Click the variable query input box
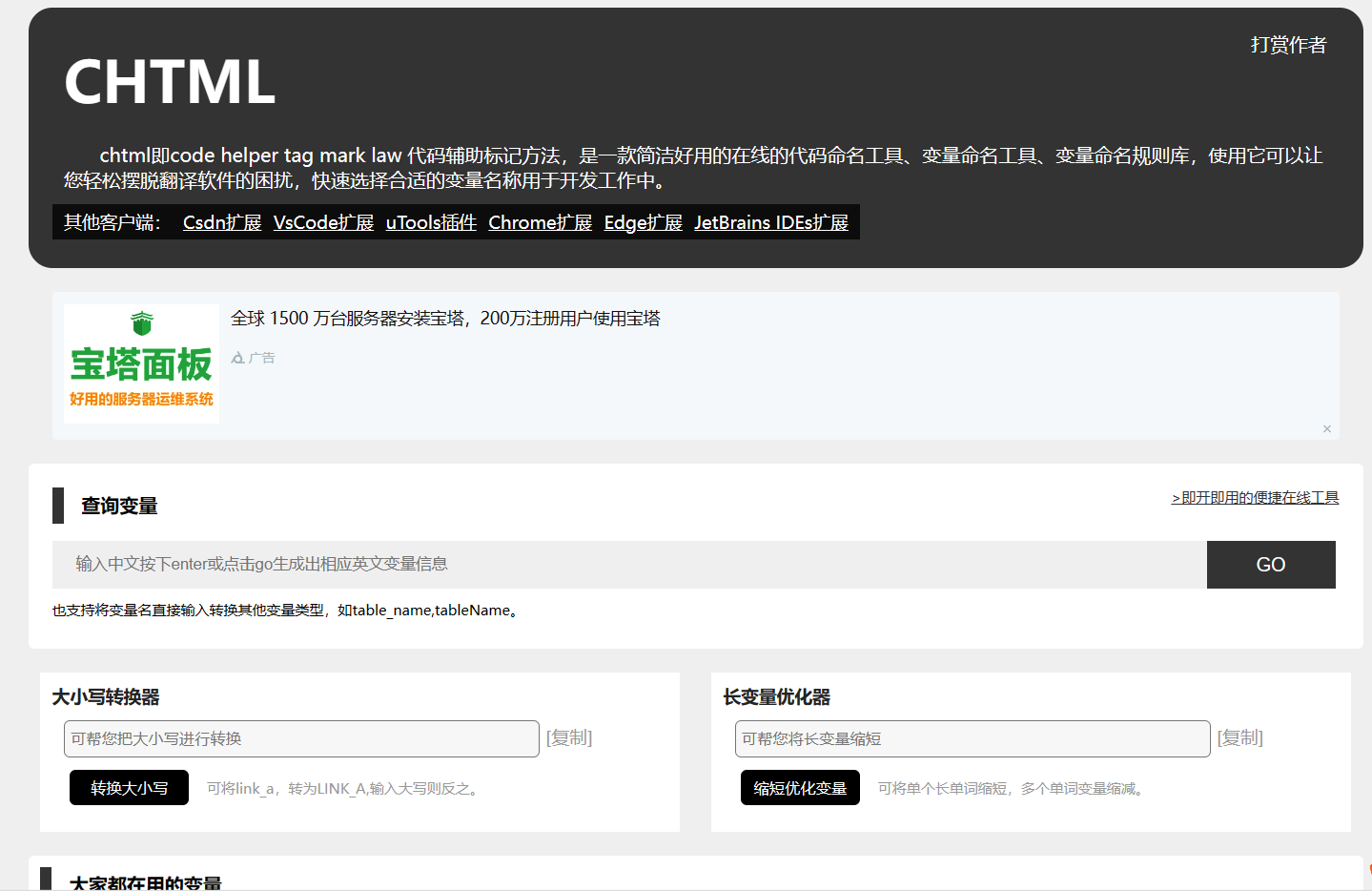This screenshot has width=1372, height=891. pos(629,564)
